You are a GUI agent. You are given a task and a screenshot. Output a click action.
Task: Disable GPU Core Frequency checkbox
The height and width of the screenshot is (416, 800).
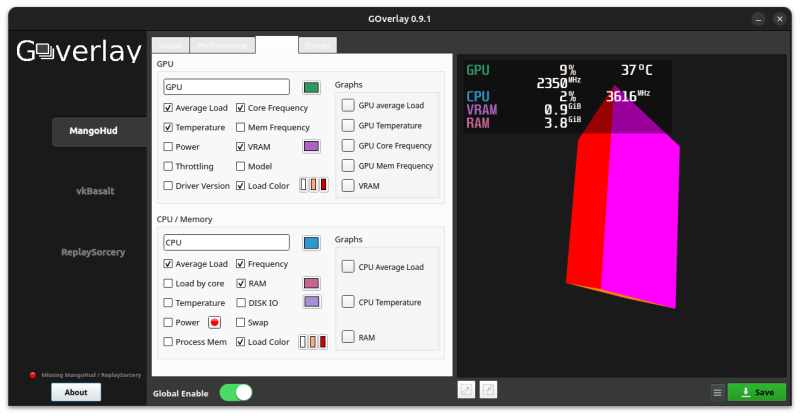tap(240, 108)
